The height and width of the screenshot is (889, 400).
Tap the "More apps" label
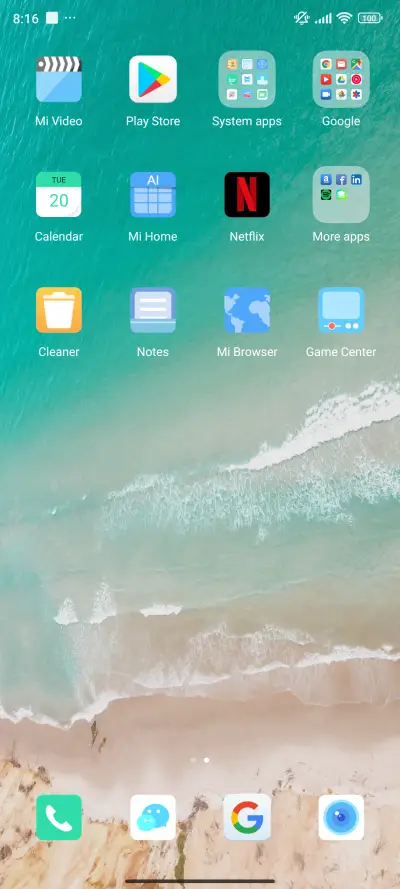point(341,236)
